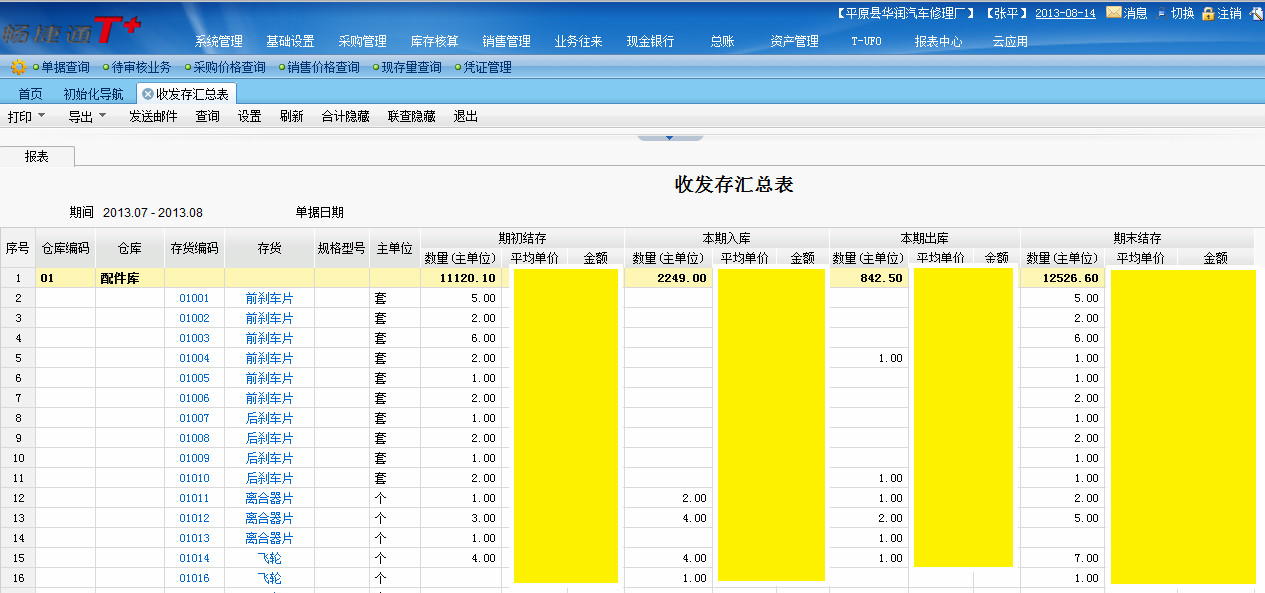Screen dimensions: 1265x593
Task: Open the 现存量查询 shortcut
Action: [x=411, y=67]
